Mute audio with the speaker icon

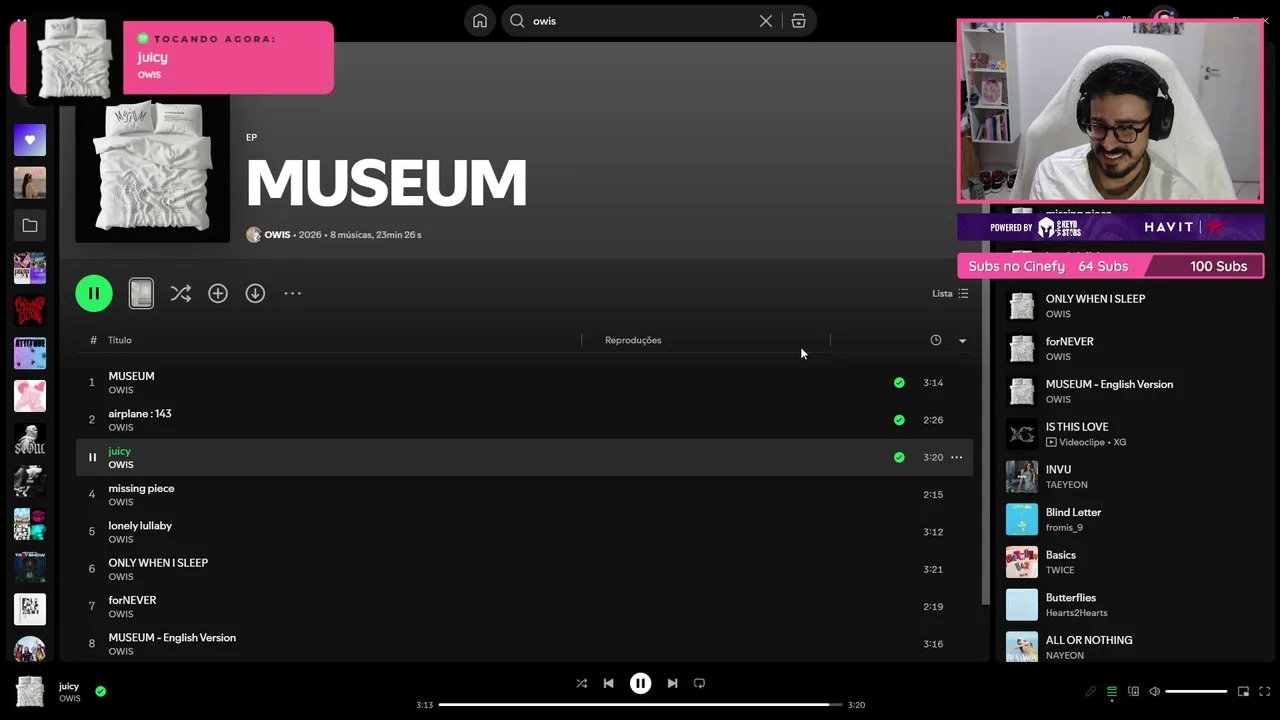pyautogui.click(x=1154, y=691)
